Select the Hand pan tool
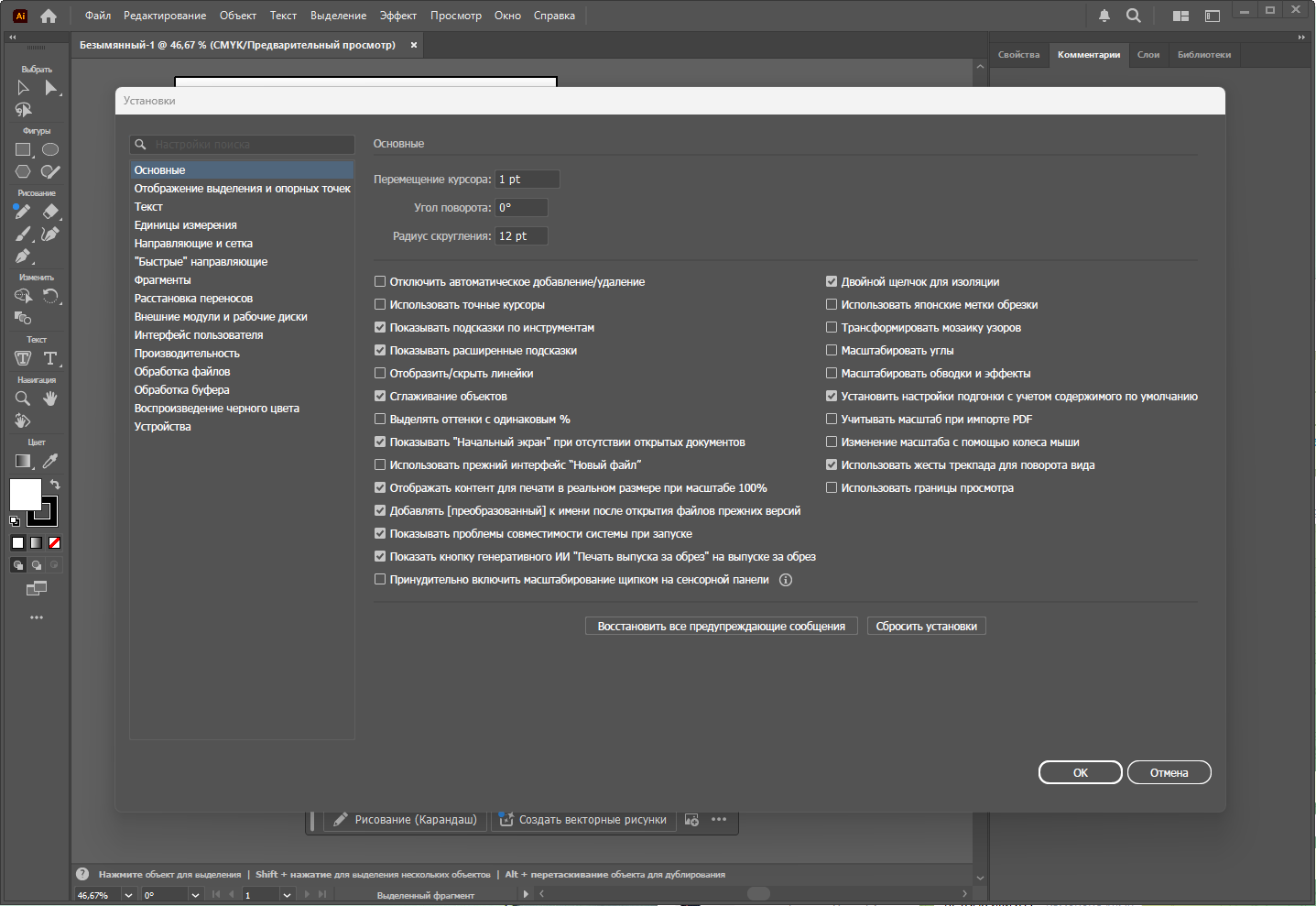1316x906 pixels. pyautogui.click(x=50, y=398)
